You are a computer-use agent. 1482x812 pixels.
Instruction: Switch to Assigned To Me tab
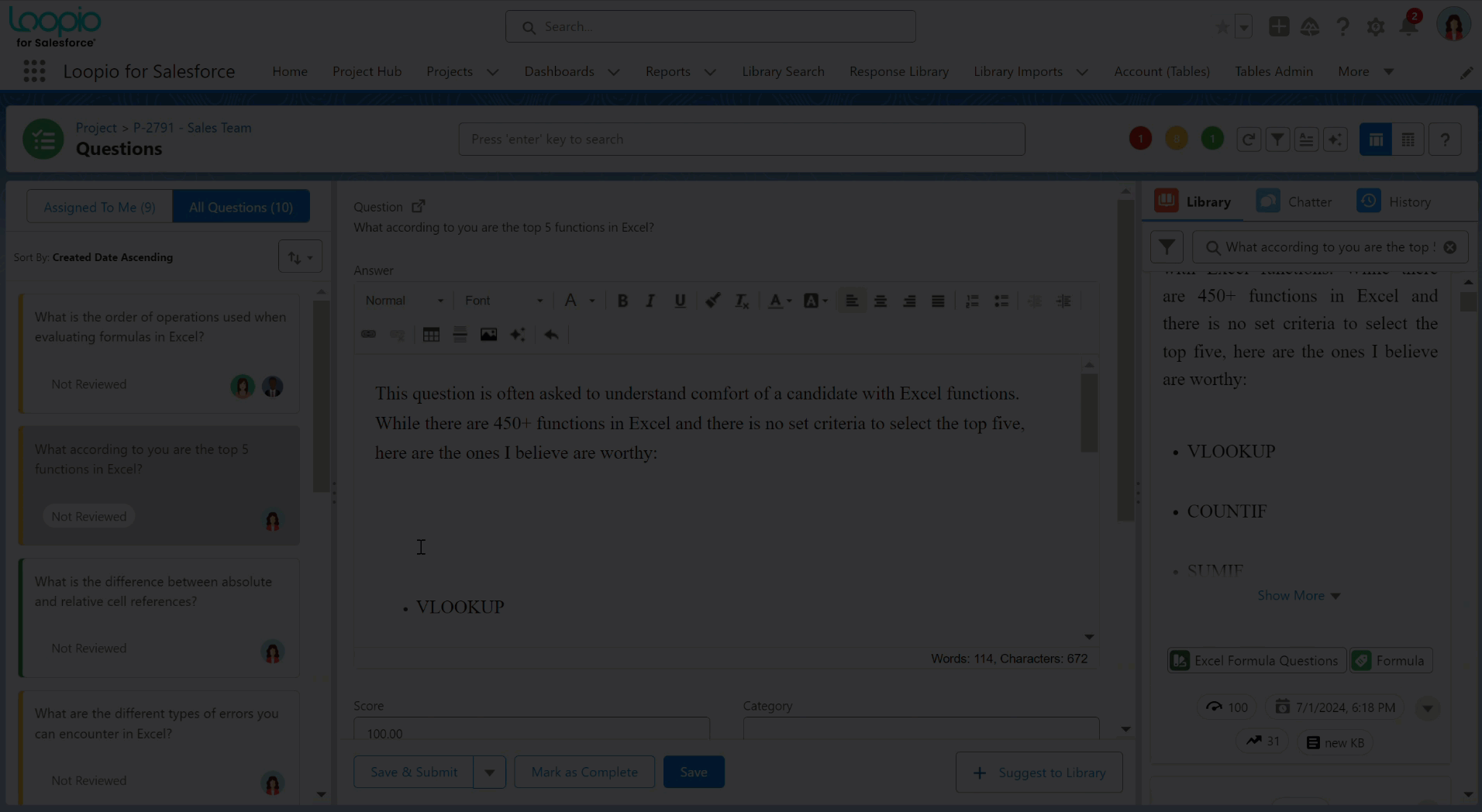99,207
